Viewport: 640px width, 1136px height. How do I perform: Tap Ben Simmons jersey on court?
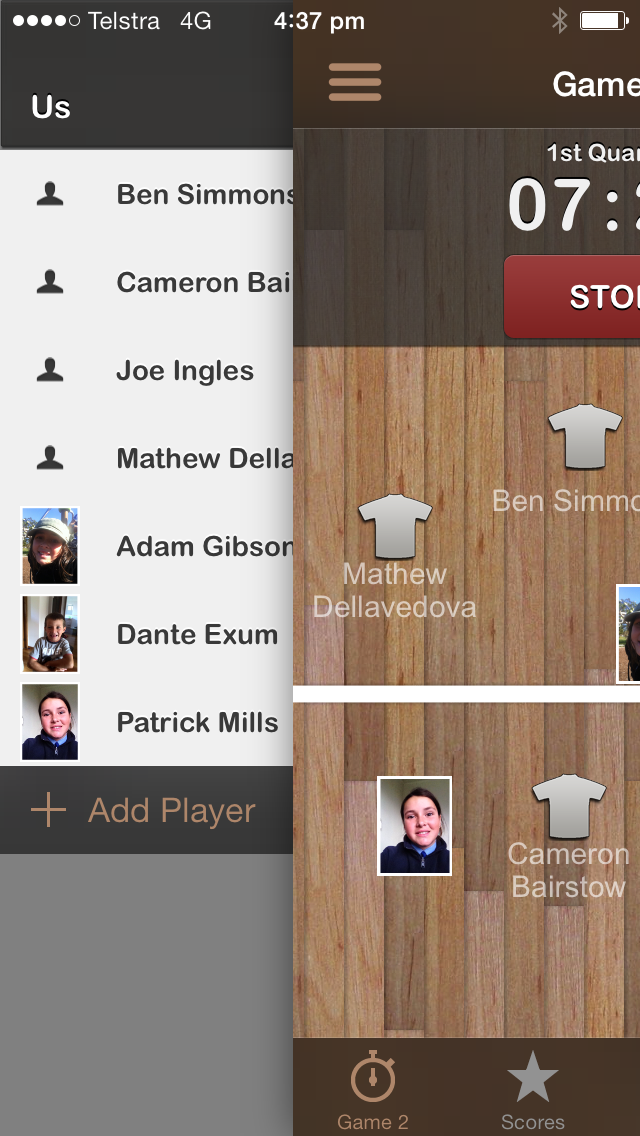(585, 437)
